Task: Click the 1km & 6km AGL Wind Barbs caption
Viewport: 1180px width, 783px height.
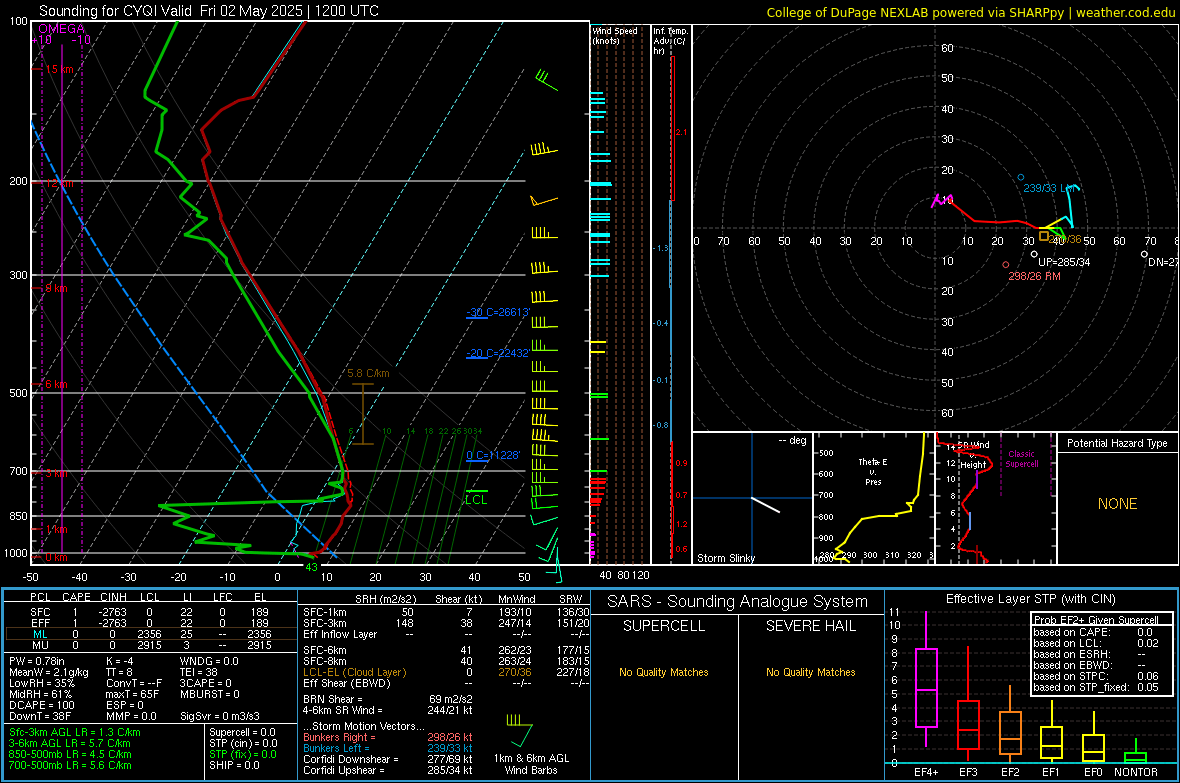Action: tap(531, 764)
